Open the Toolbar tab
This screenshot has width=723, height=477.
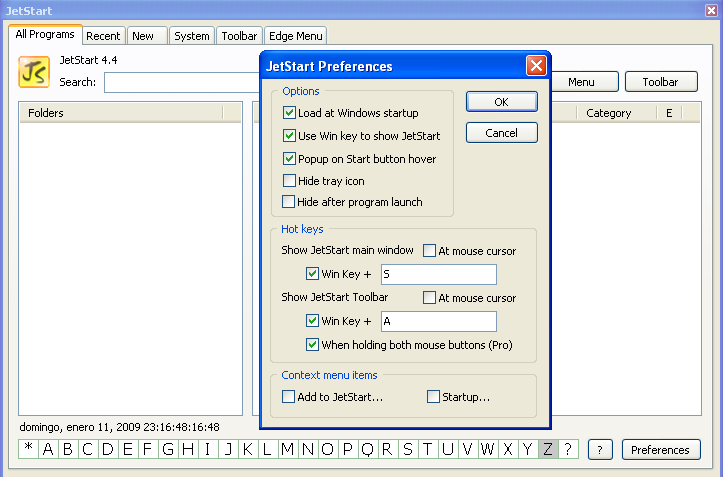(x=239, y=36)
